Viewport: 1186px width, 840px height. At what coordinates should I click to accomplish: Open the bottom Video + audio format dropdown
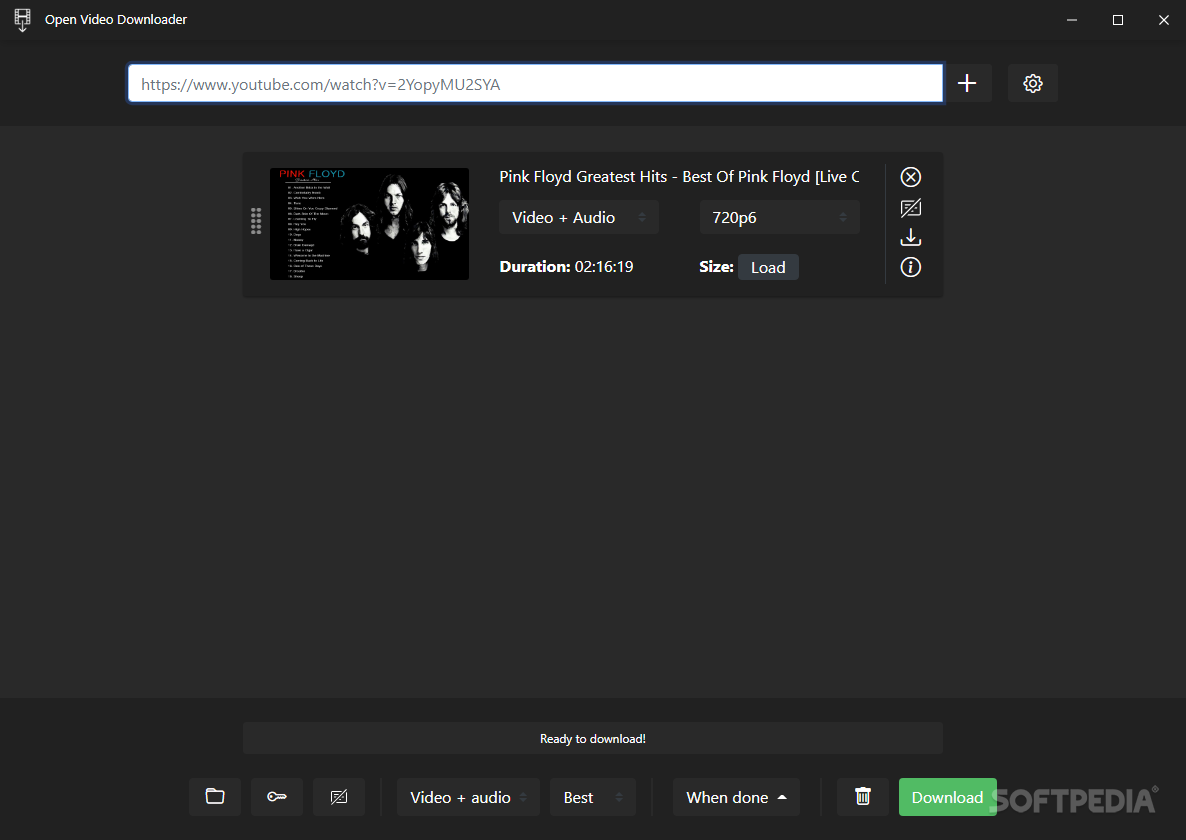point(468,797)
